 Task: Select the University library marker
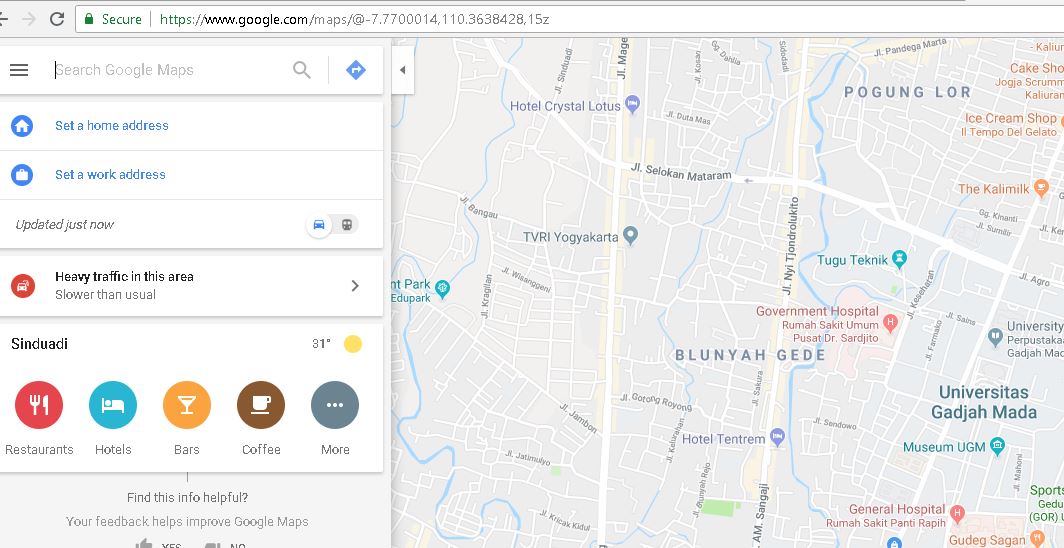click(995, 335)
